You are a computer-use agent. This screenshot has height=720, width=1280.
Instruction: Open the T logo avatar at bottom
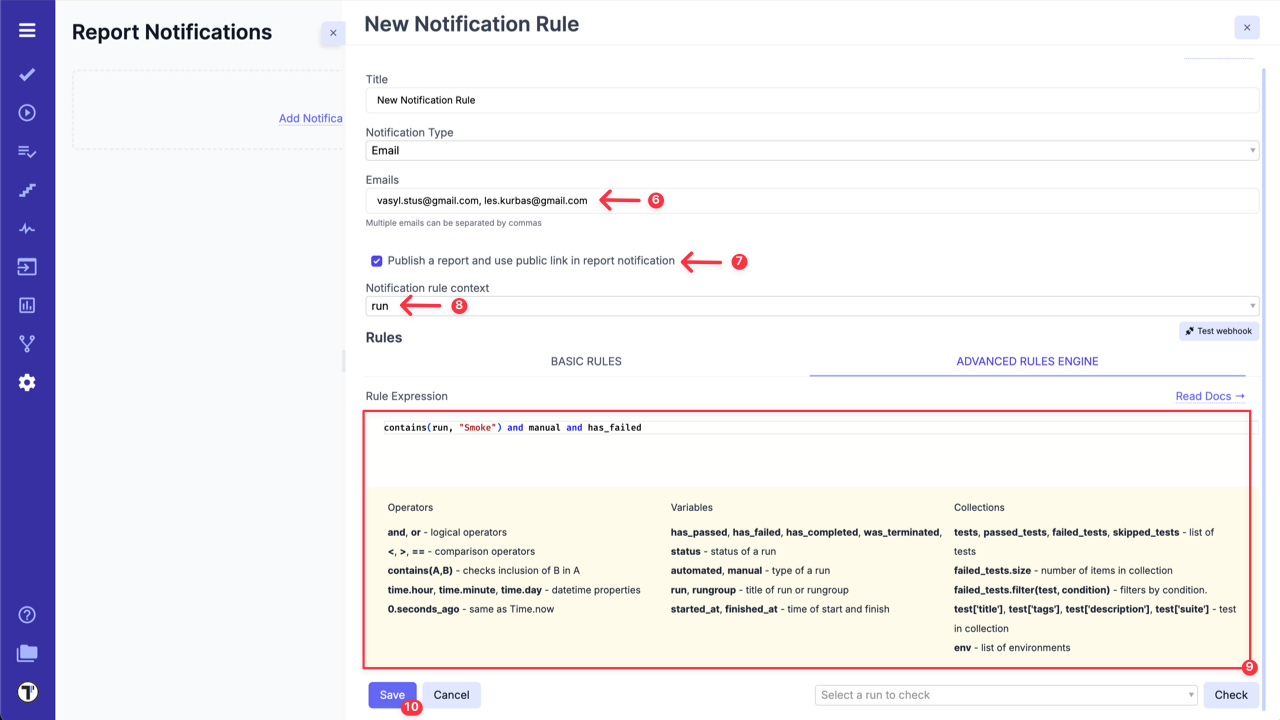[x=26, y=691]
